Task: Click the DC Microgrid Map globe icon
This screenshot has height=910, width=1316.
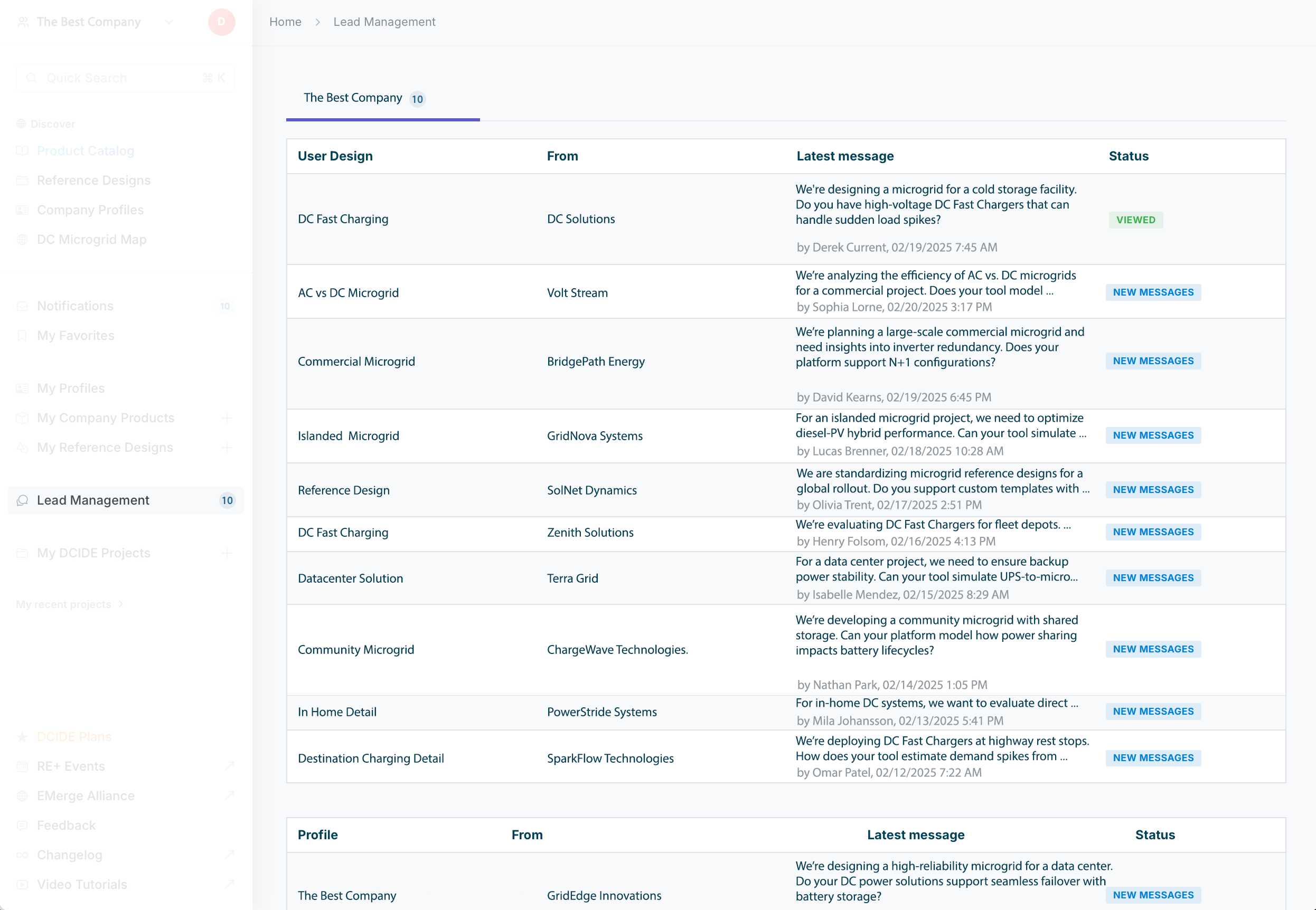Action: (23, 240)
